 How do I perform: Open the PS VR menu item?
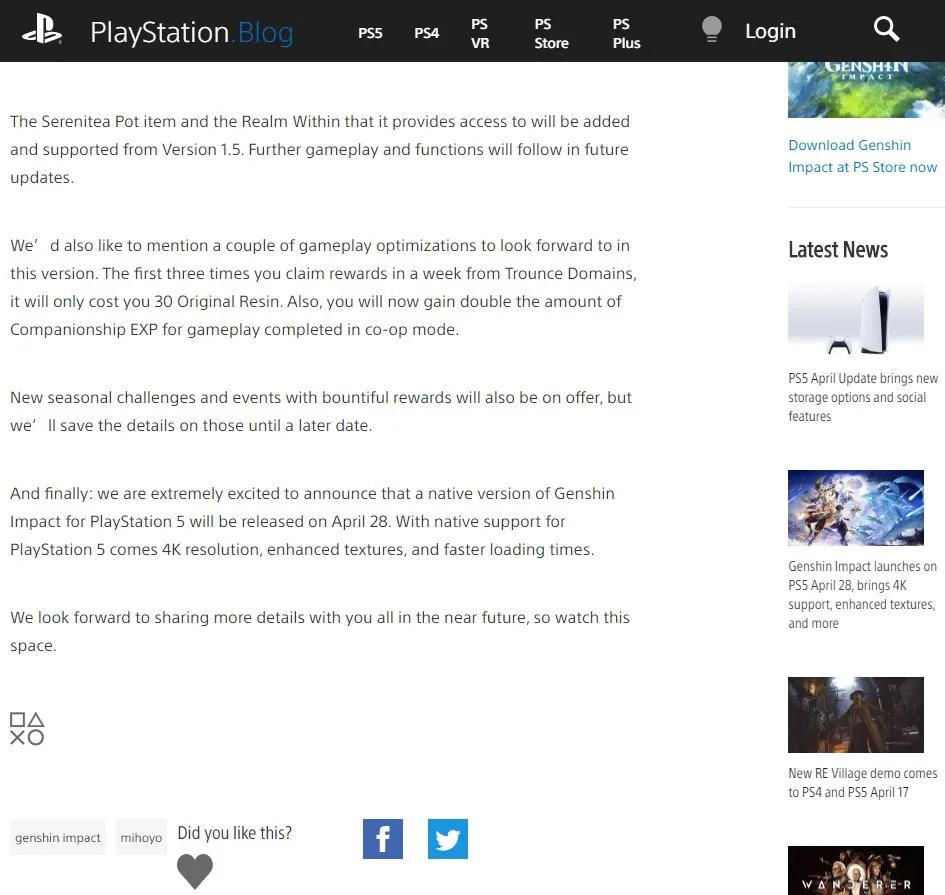pyautogui.click(x=480, y=33)
